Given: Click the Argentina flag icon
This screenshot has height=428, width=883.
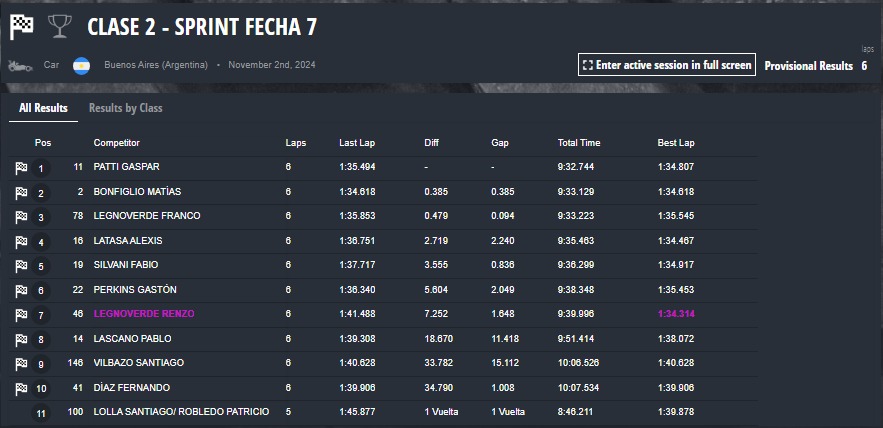Looking at the screenshot, I should (x=82, y=65).
